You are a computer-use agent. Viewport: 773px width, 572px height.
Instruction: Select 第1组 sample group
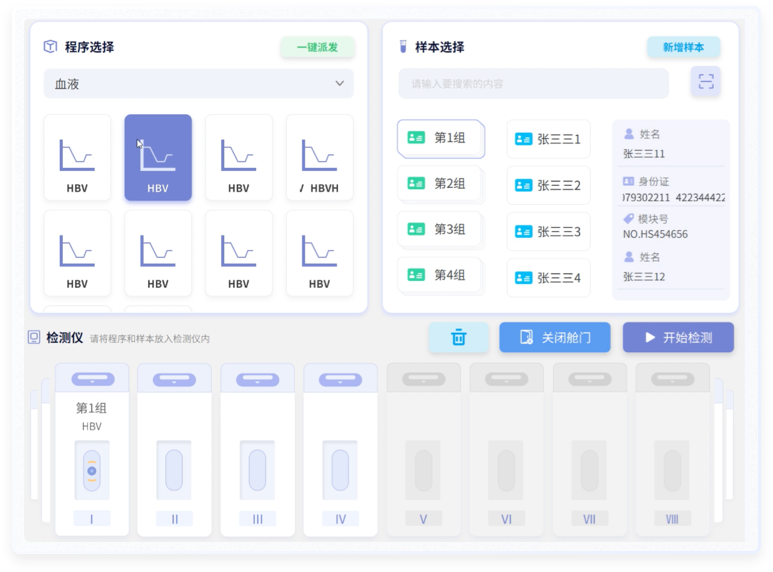point(441,138)
